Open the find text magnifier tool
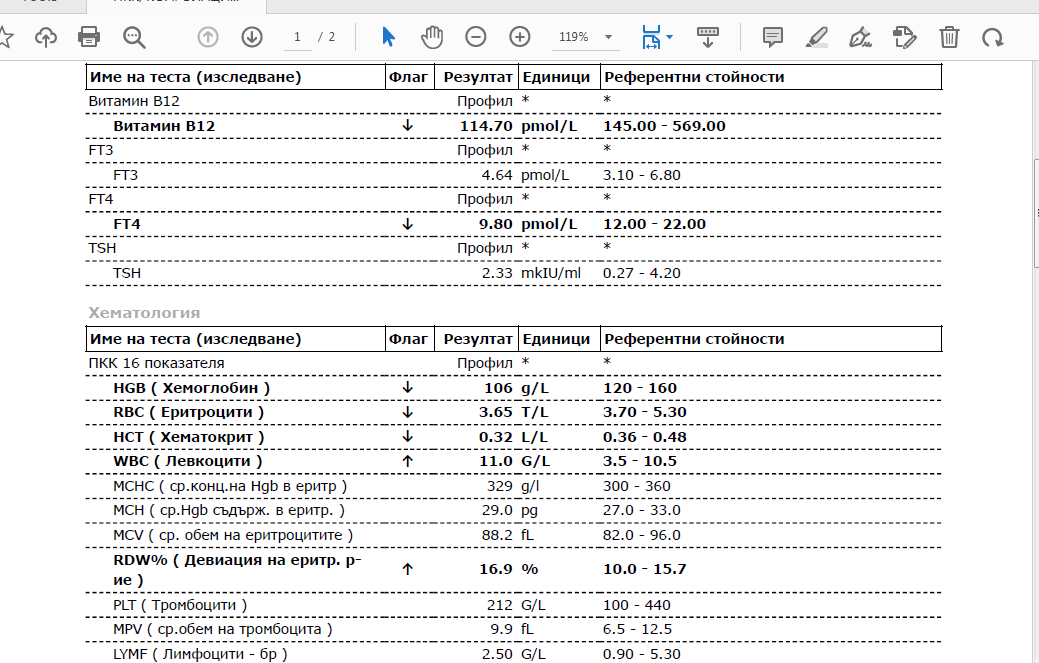Image resolution: width=1039 pixels, height=663 pixels. coord(134,37)
